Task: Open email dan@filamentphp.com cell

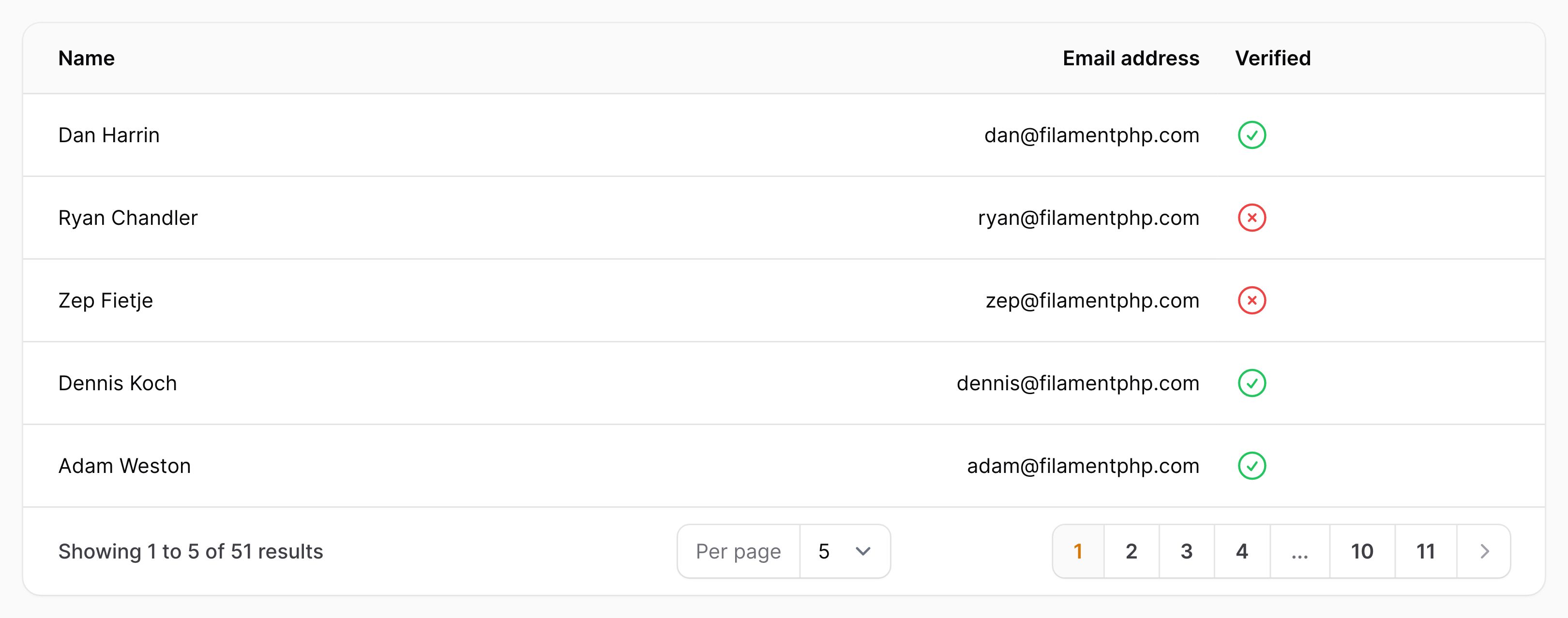Action: click(x=1091, y=135)
